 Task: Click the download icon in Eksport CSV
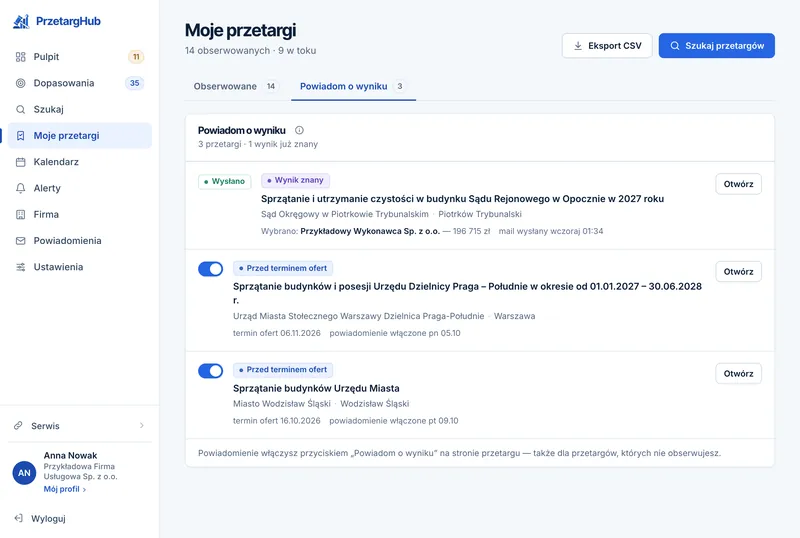[578, 46]
